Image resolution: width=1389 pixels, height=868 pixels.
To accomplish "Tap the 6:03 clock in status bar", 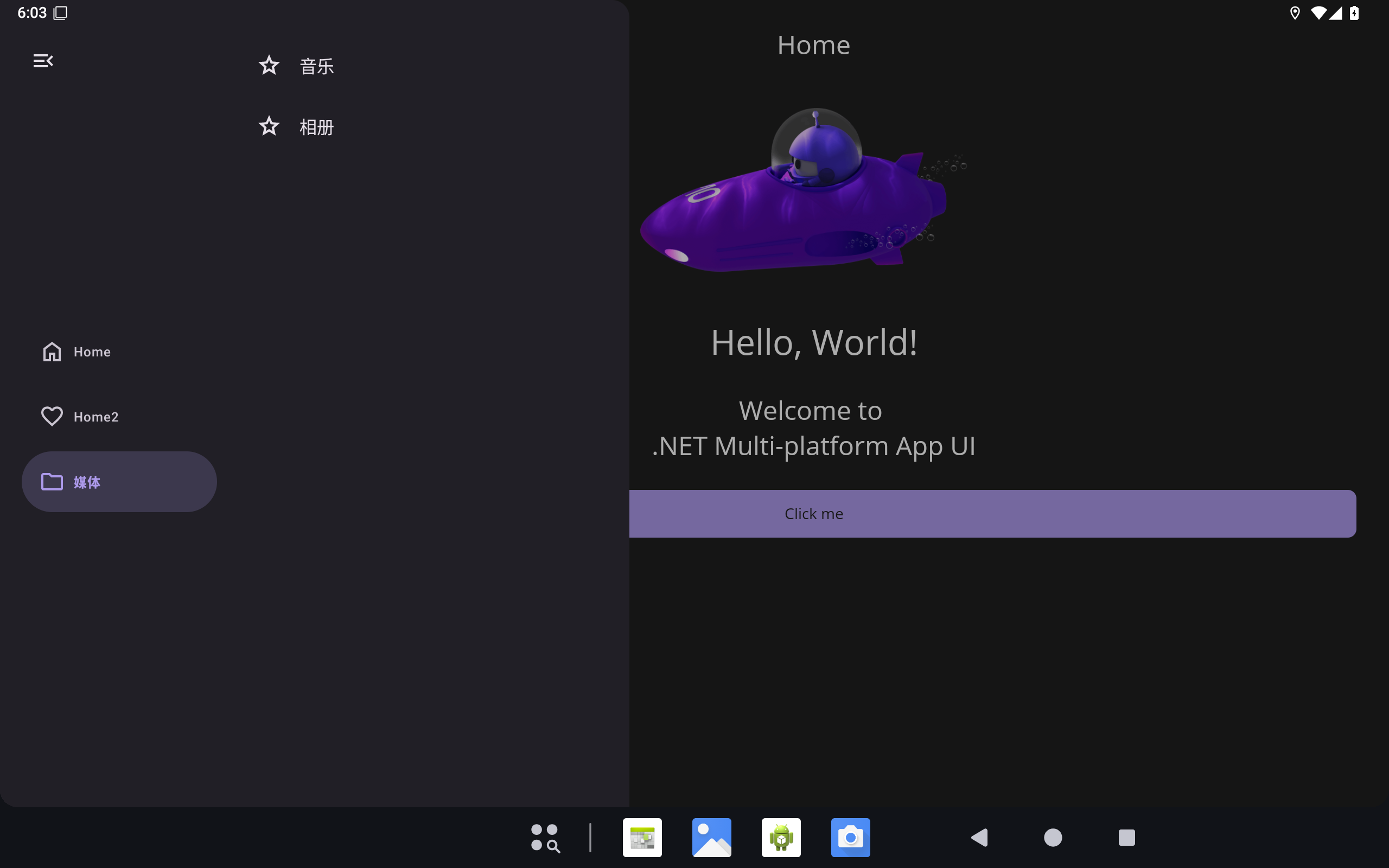I will [x=31, y=12].
